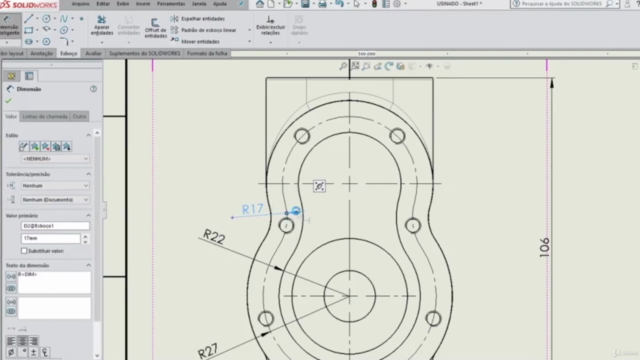The width and height of the screenshot is (640, 360).
Task: Open the Ferramentas menu
Action: pyautogui.click(x=171, y=4)
